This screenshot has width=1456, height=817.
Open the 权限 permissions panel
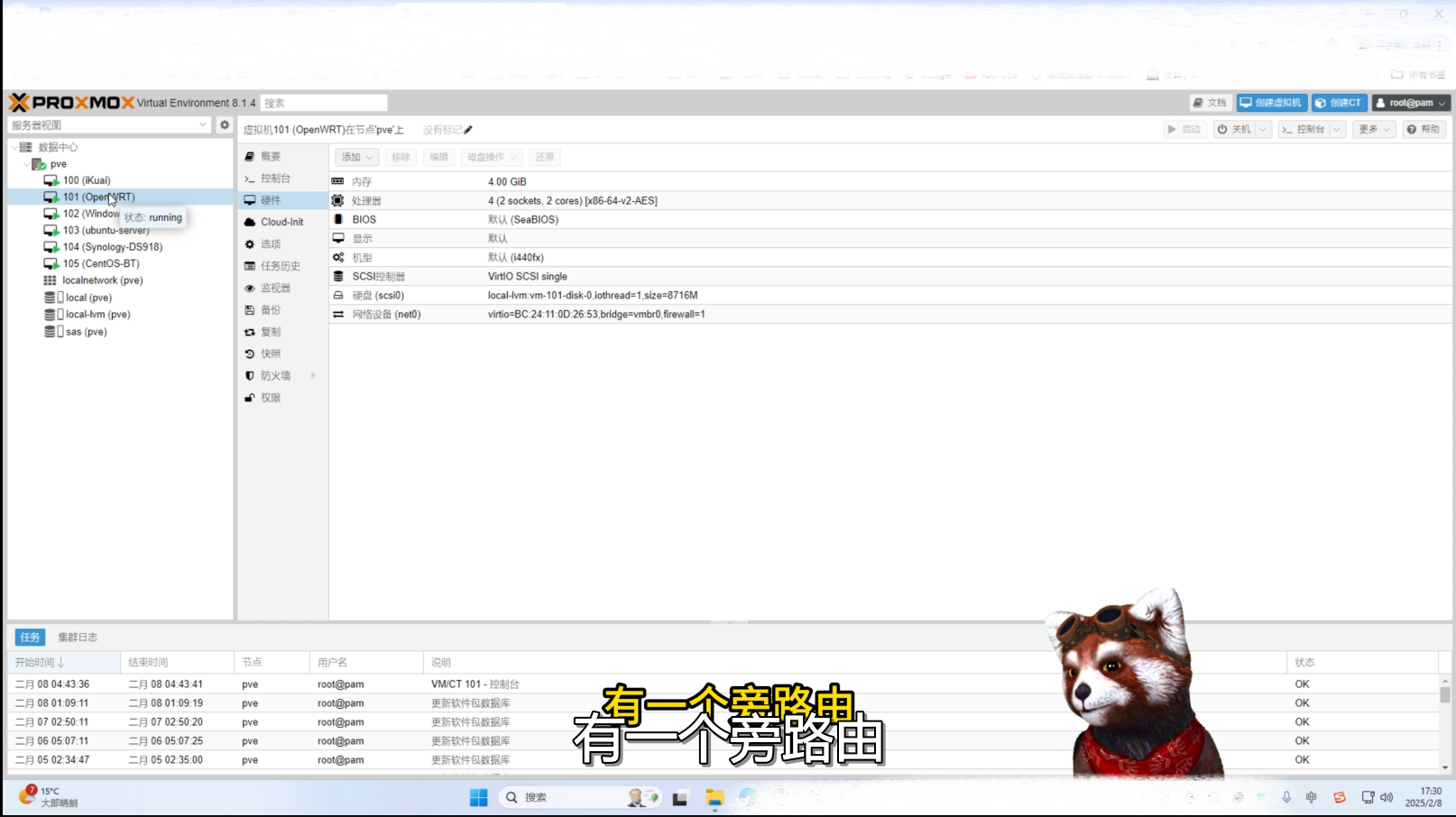click(271, 398)
